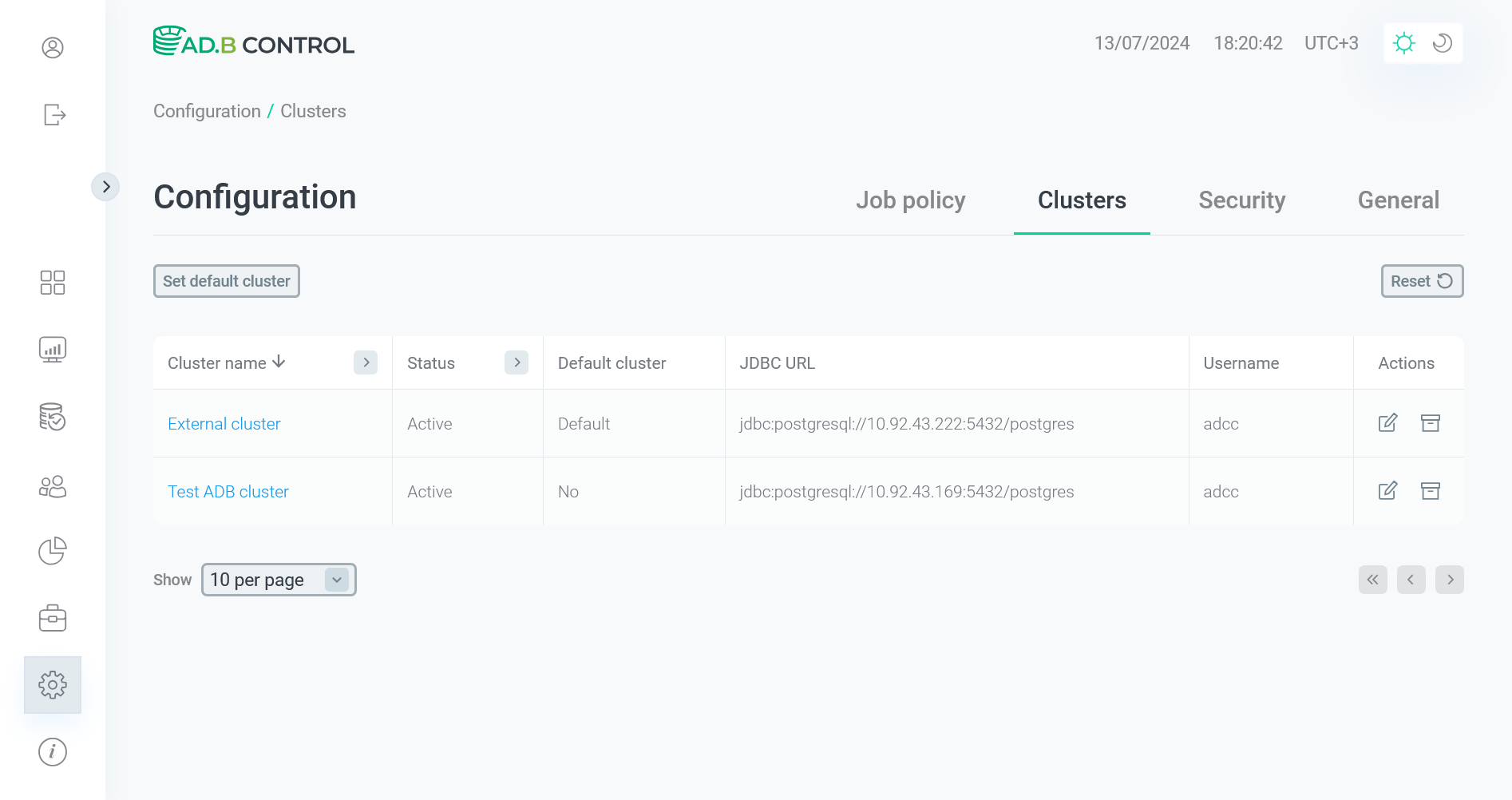Archive the Test ADB cluster
Image resolution: width=1512 pixels, height=800 pixels.
[x=1431, y=491]
